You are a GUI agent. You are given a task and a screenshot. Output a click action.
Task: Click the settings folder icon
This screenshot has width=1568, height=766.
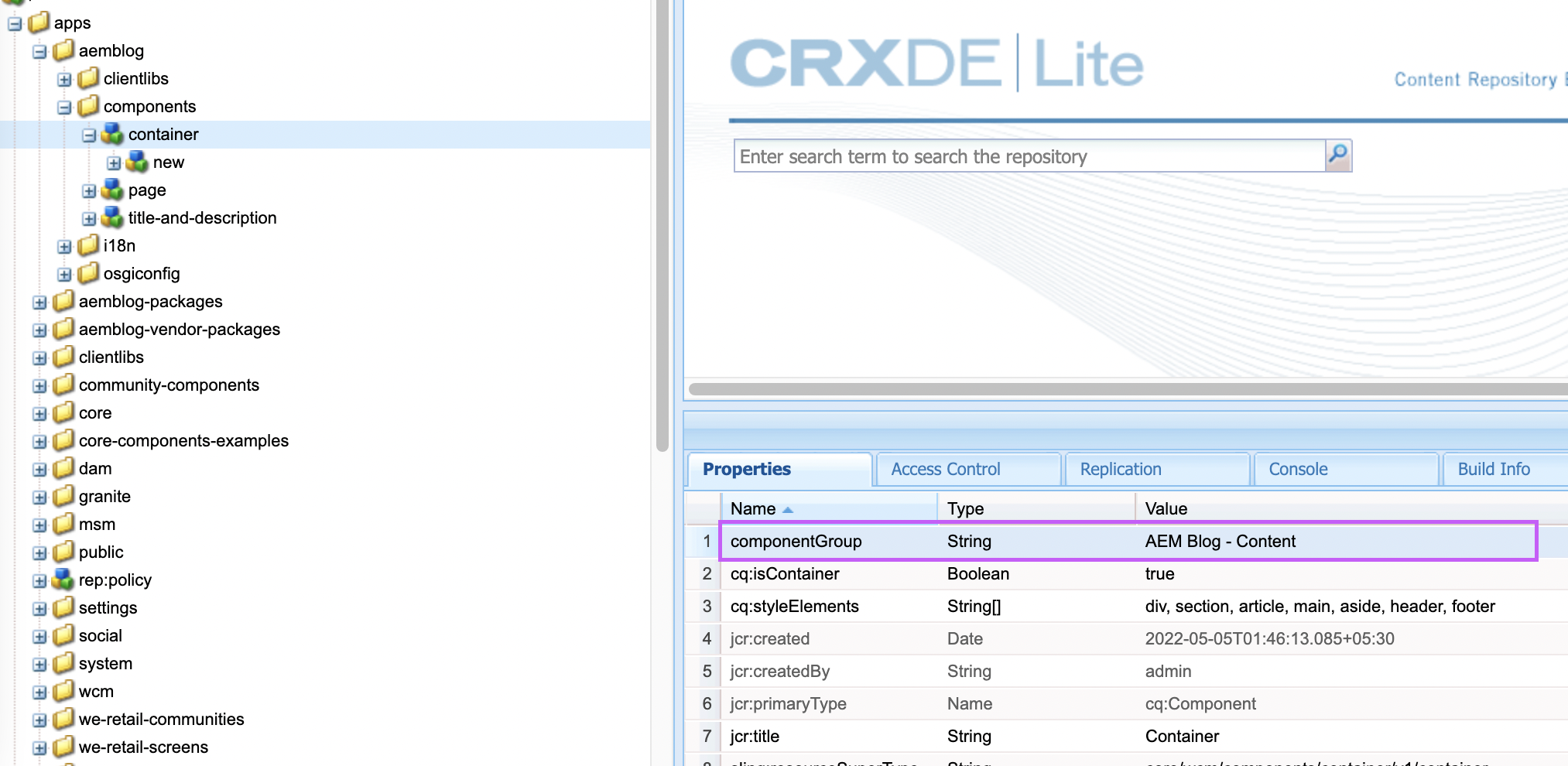click(x=63, y=607)
